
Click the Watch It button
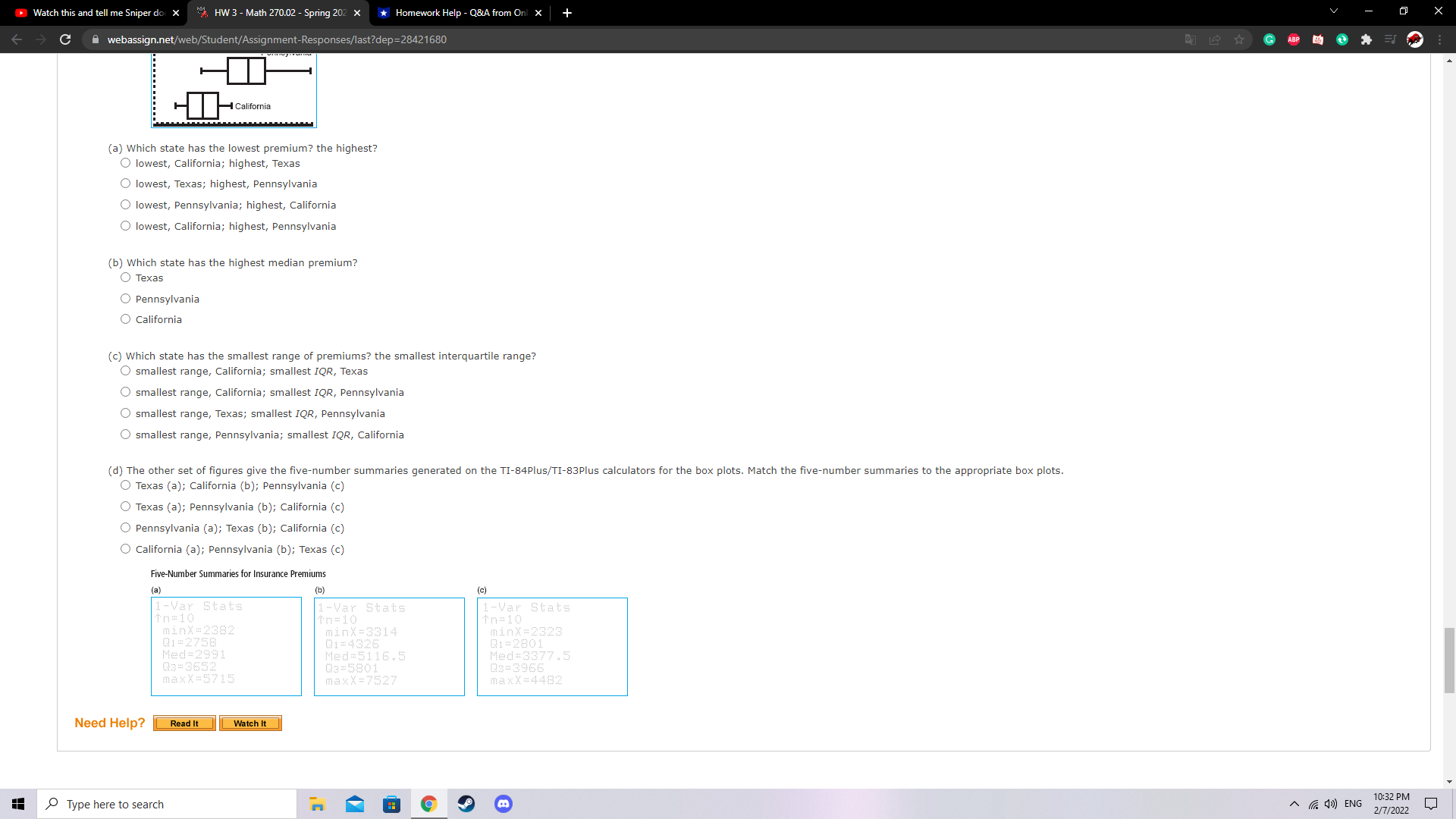coord(250,723)
